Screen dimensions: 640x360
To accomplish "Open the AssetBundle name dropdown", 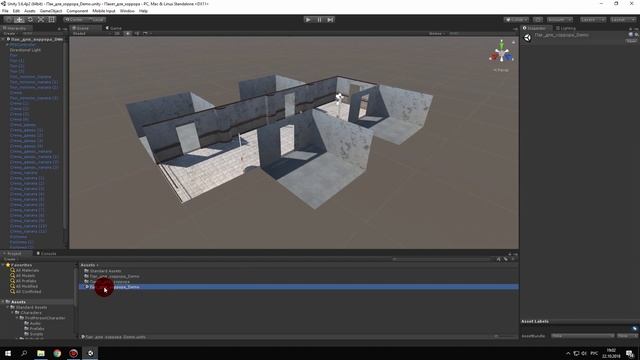I will (582, 336).
